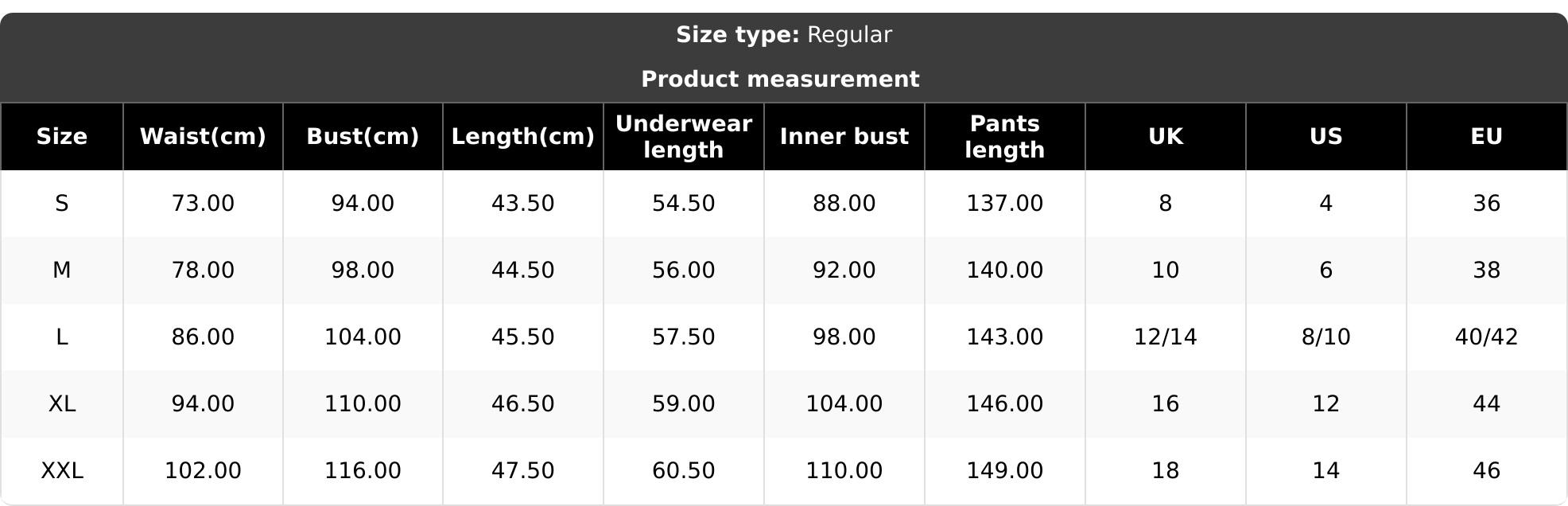Select the XXL size row label
Viewport: 1568px width, 506px height.
pos(62,471)
